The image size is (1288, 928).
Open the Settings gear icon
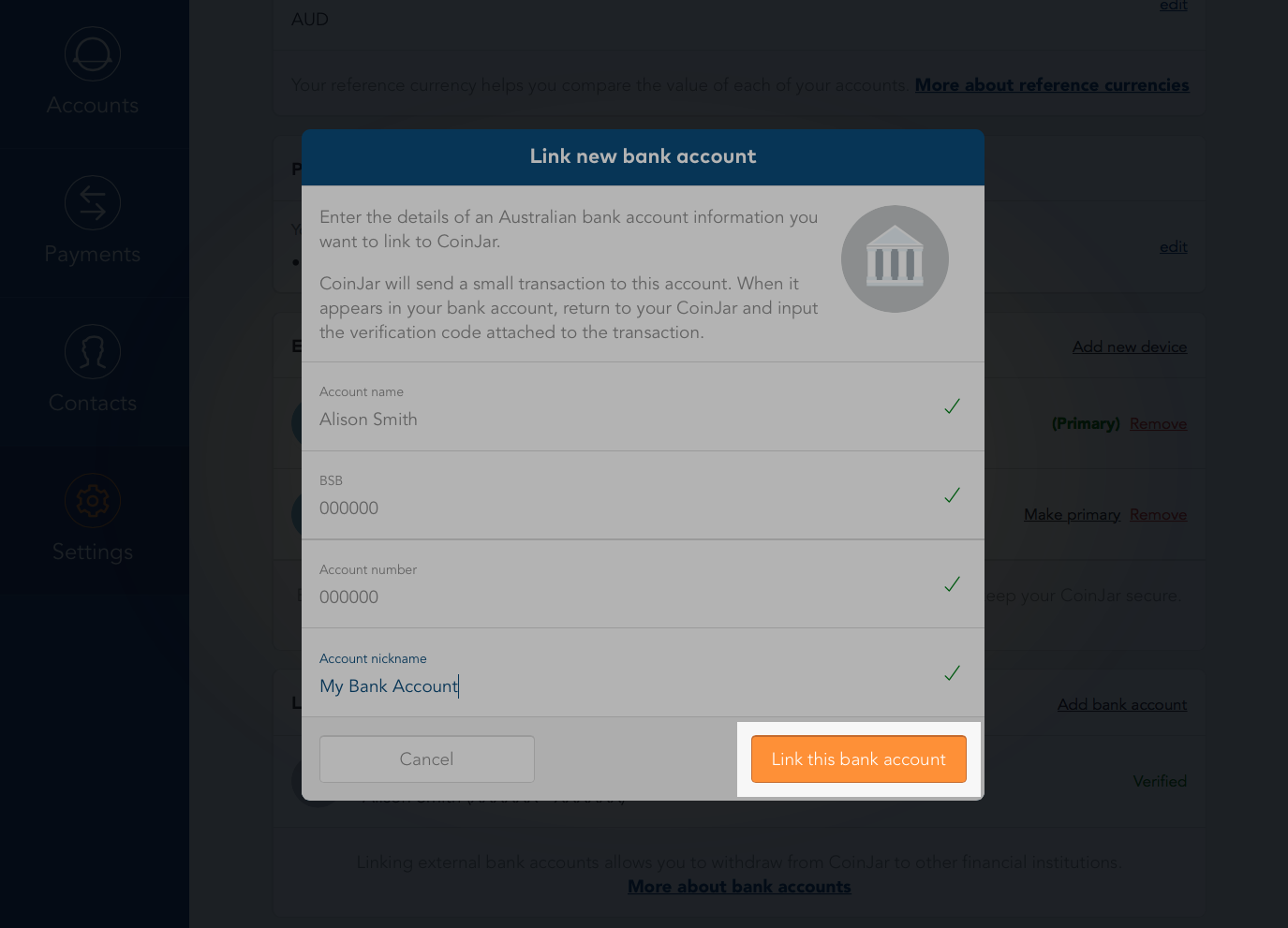(x=93, y=501)
